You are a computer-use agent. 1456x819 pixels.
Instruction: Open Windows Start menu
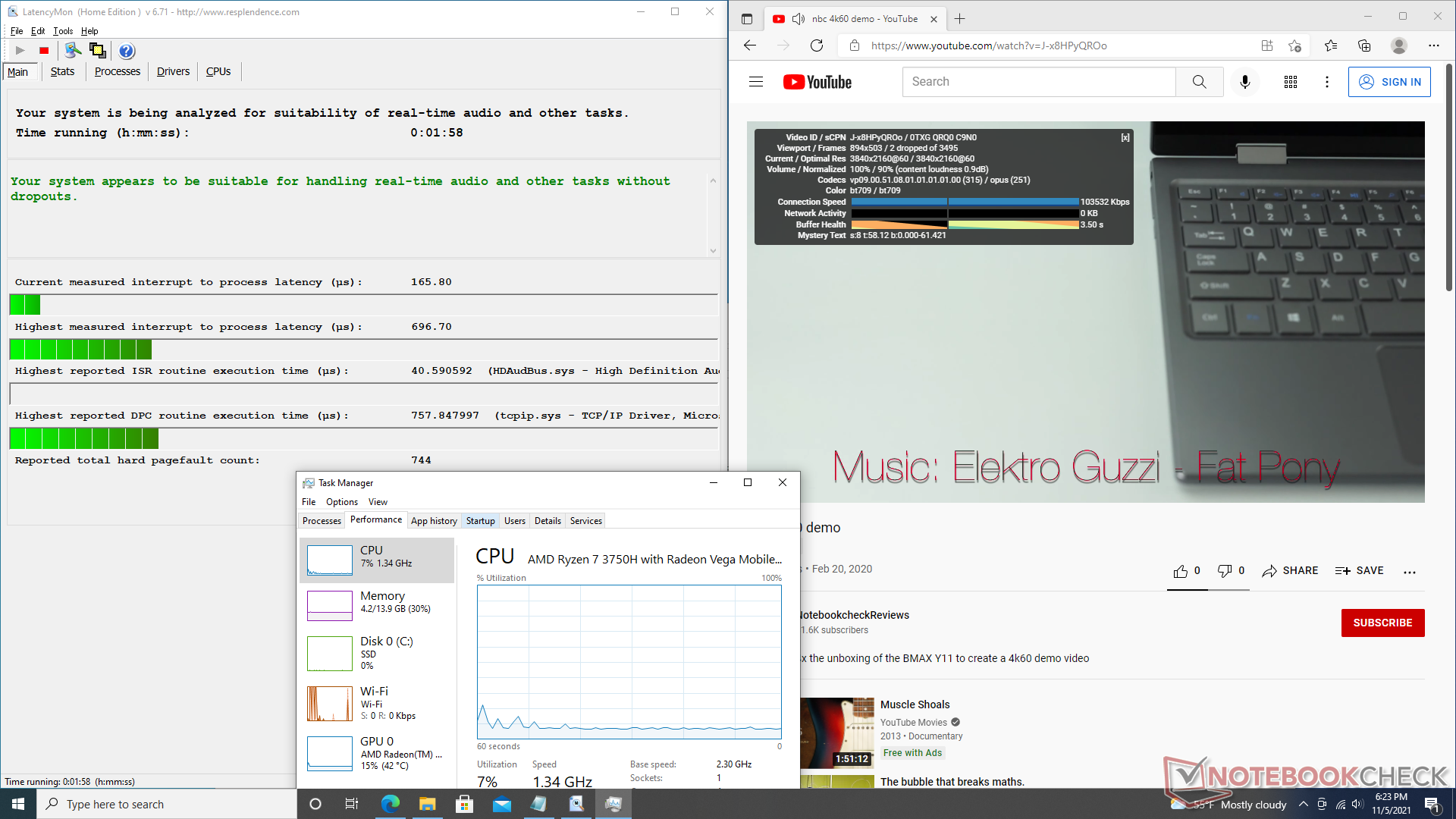coord(18,804)
